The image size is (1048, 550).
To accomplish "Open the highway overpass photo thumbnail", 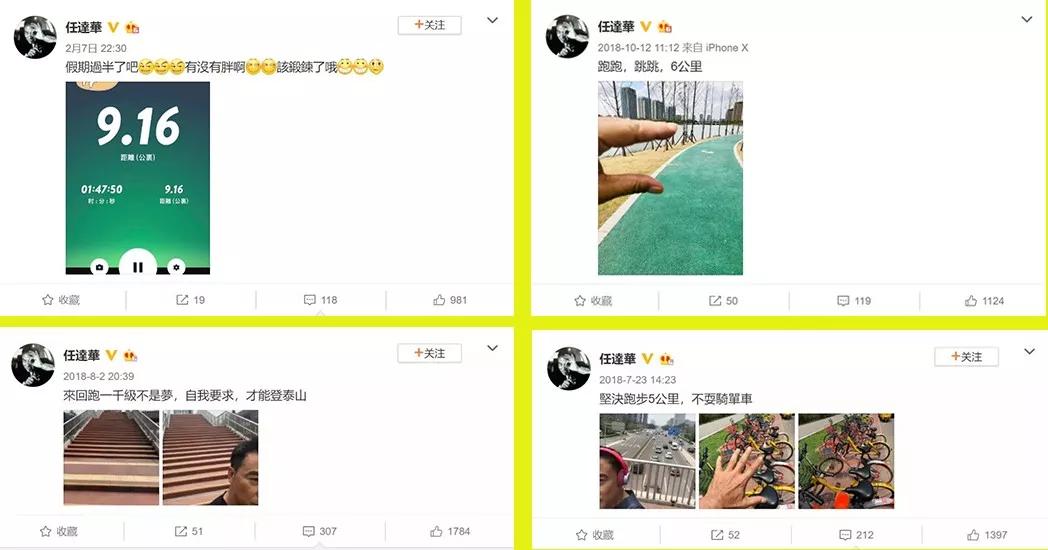I will (x=648, y=461).
